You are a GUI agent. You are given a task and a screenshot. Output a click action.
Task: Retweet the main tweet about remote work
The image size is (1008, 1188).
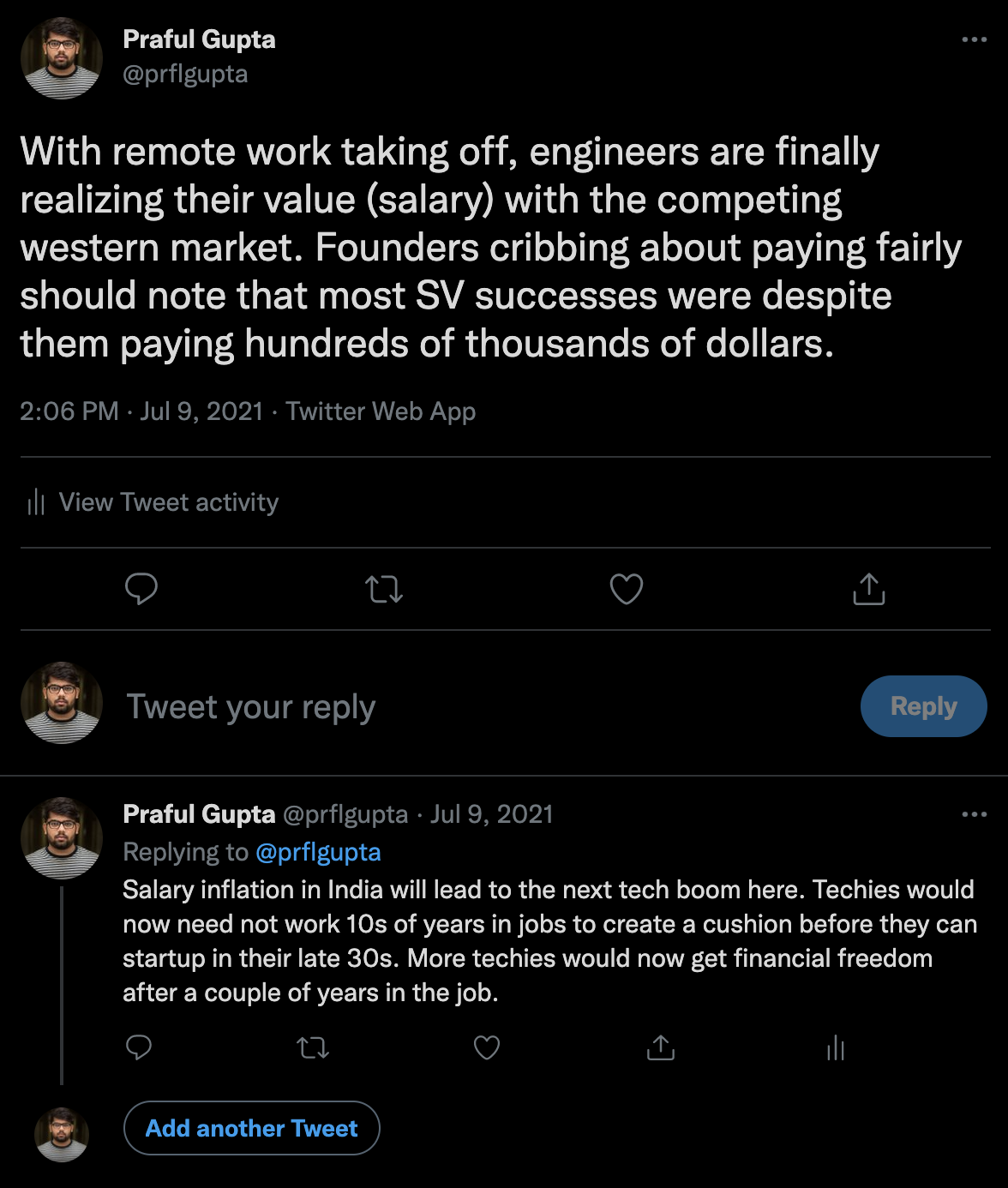(x=384, y=589)
